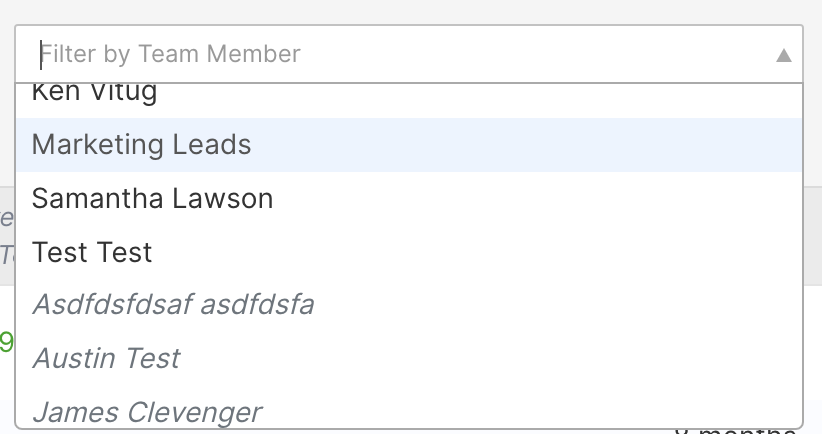Close the list using the triangle toggle

783,55
